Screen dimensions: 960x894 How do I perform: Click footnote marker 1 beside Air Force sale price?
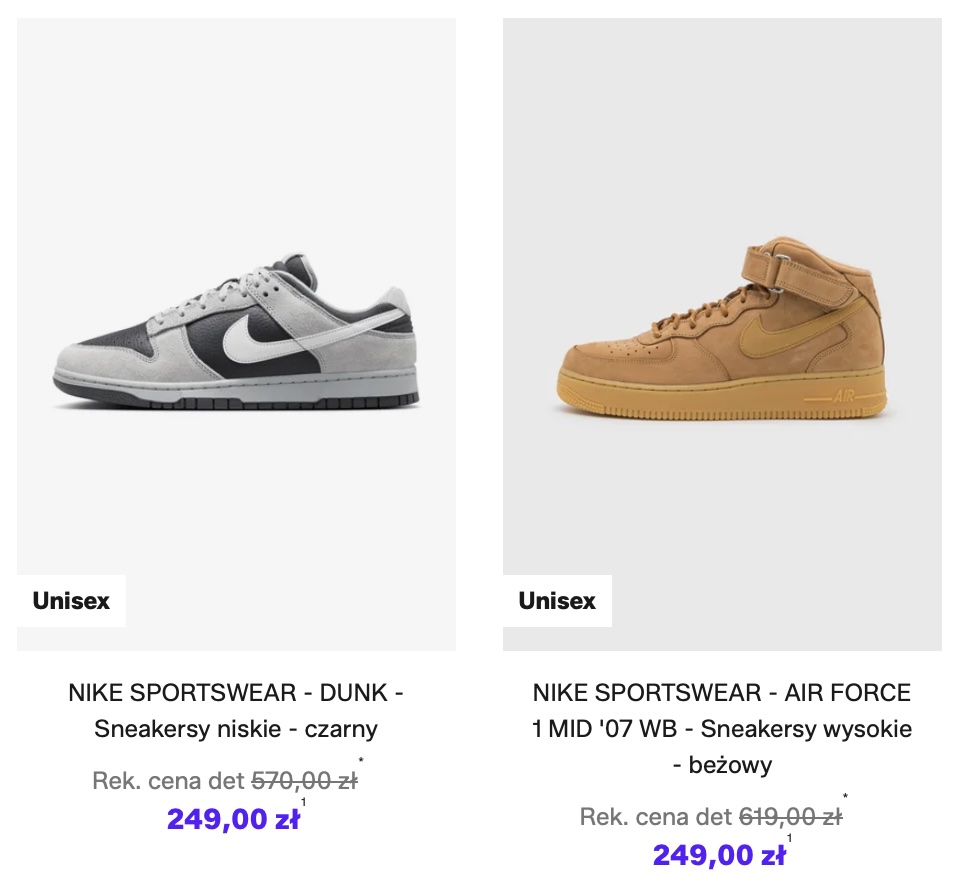790,838
